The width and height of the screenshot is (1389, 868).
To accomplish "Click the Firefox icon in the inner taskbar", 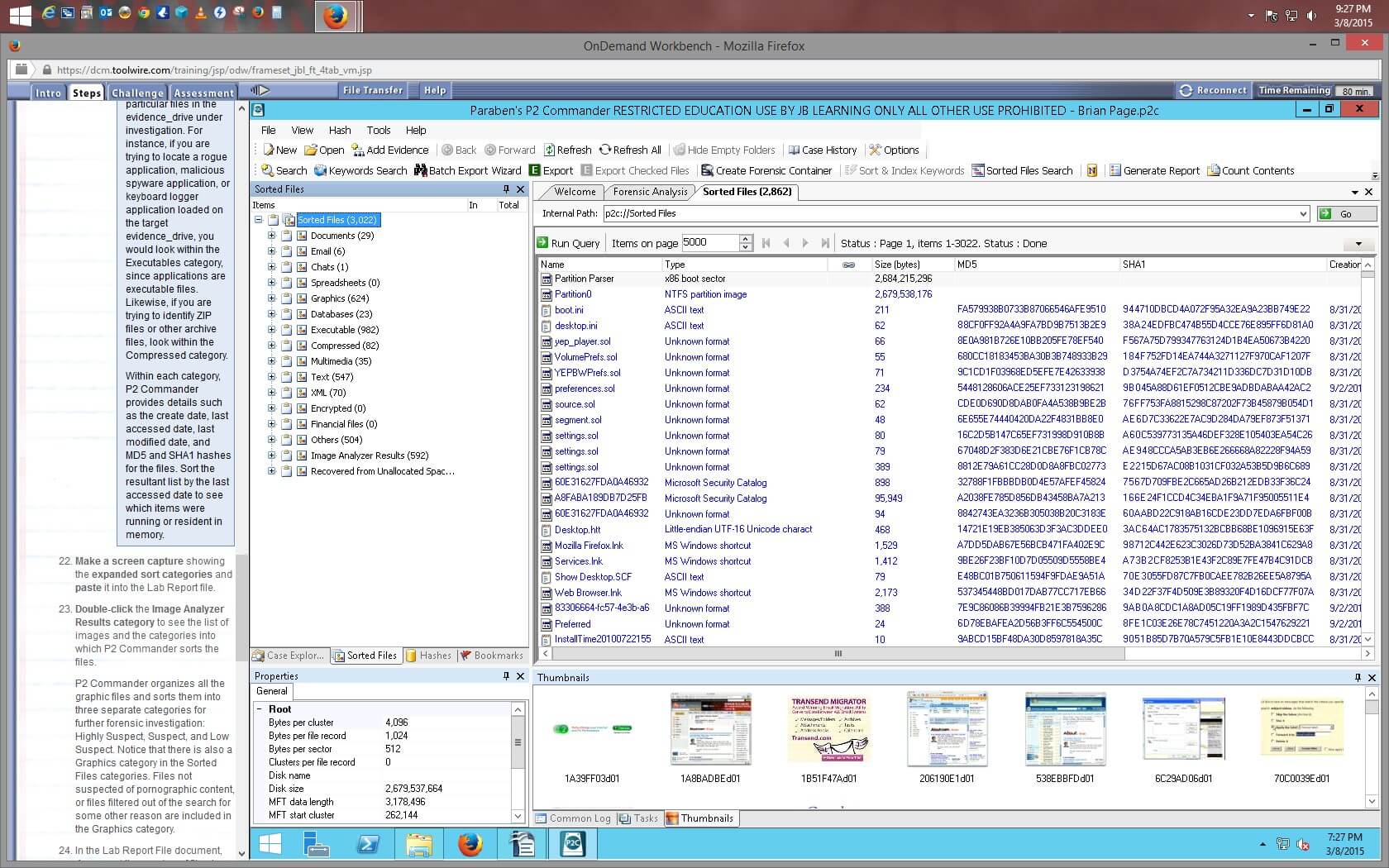I will [x=470, y=844].
